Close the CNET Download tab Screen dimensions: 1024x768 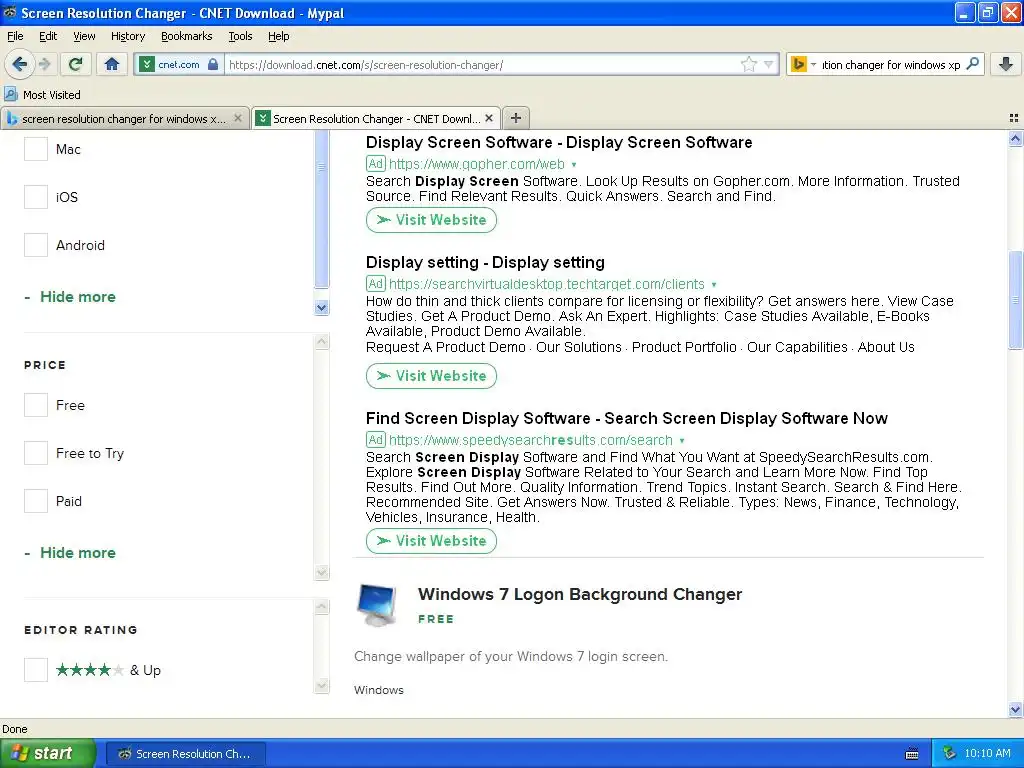click(x=489, y=118)
